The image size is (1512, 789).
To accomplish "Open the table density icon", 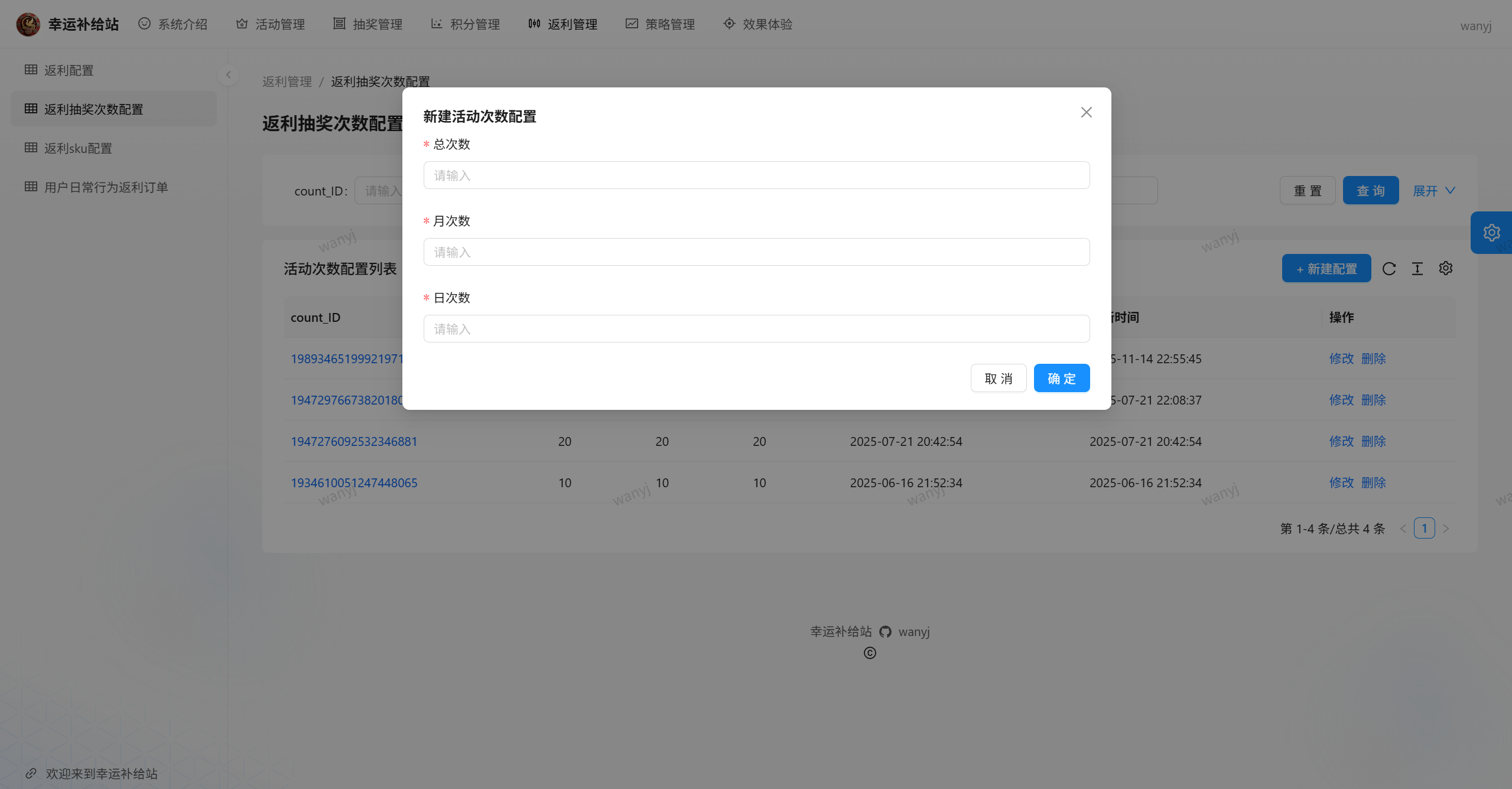I will 1417,269.
